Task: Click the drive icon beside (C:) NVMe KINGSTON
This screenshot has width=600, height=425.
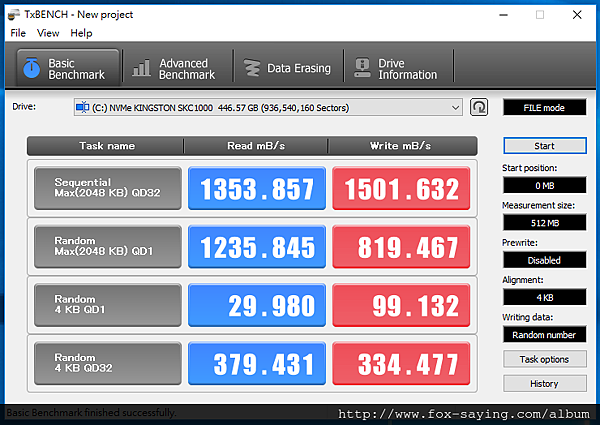Action: pos(82,107)
